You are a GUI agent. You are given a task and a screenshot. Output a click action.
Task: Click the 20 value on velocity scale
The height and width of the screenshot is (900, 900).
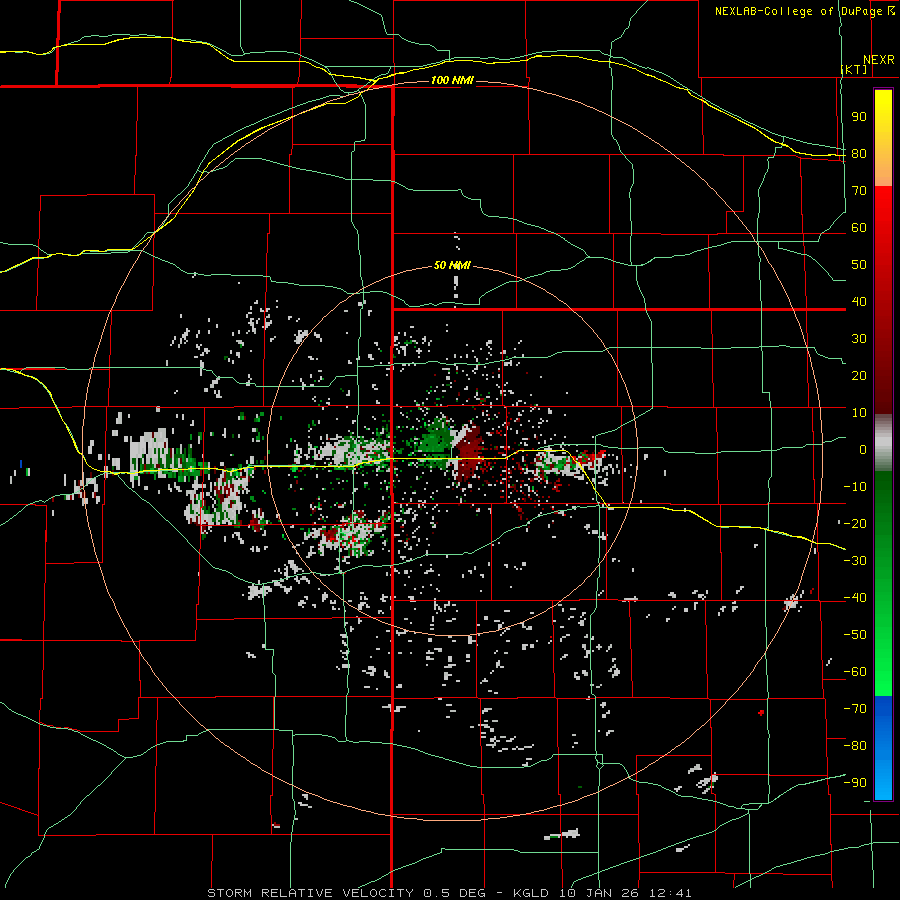click(859, 376)
